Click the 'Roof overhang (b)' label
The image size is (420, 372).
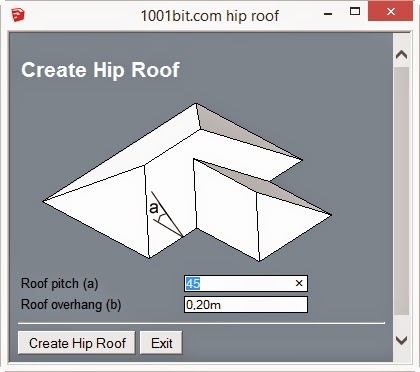coord(71,305)
